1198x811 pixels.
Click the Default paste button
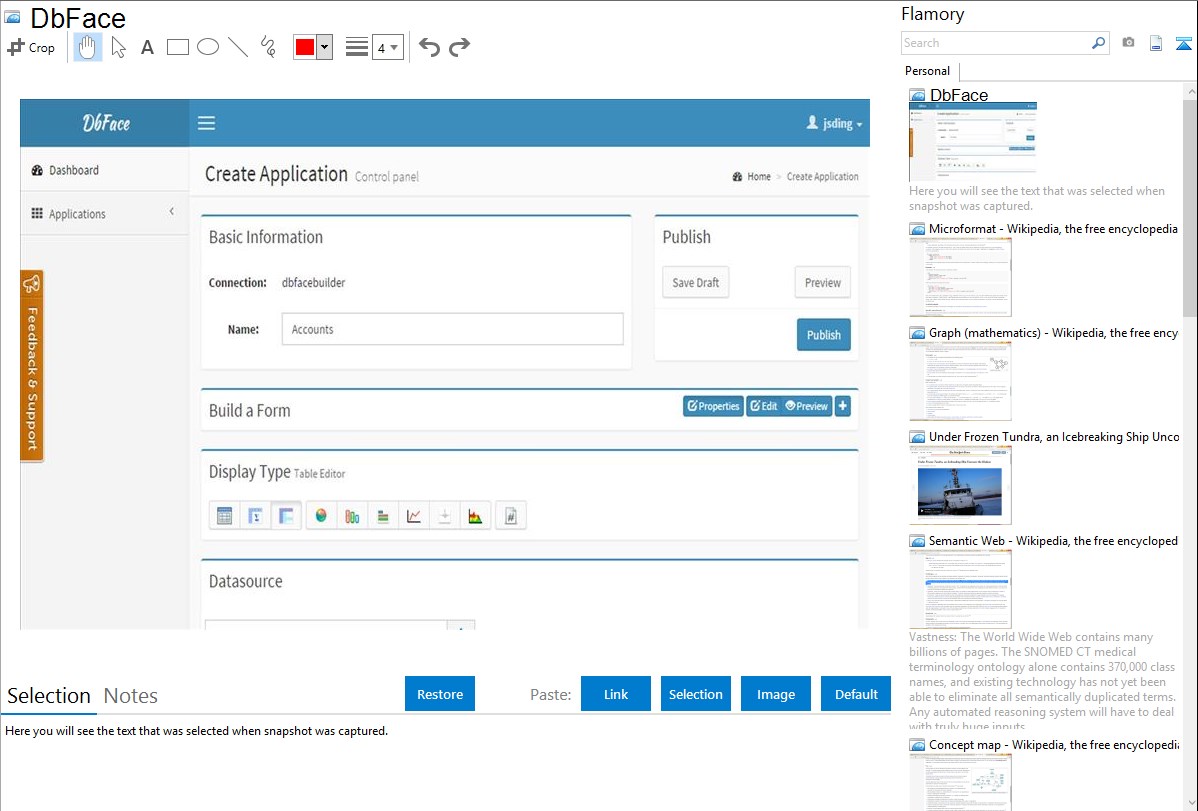pyautogui.click(x=856, y=694)
